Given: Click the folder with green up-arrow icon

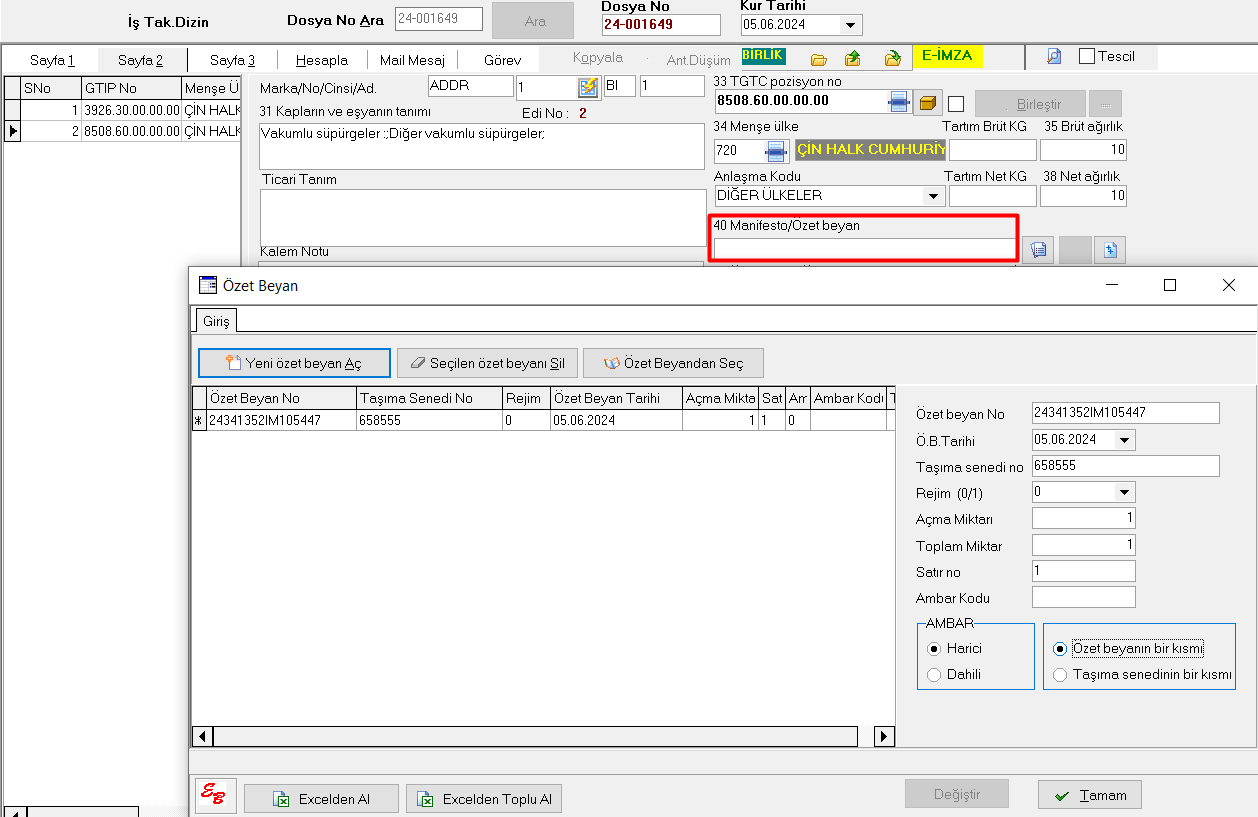Looking at the screenshot, I should coord(853,58).
